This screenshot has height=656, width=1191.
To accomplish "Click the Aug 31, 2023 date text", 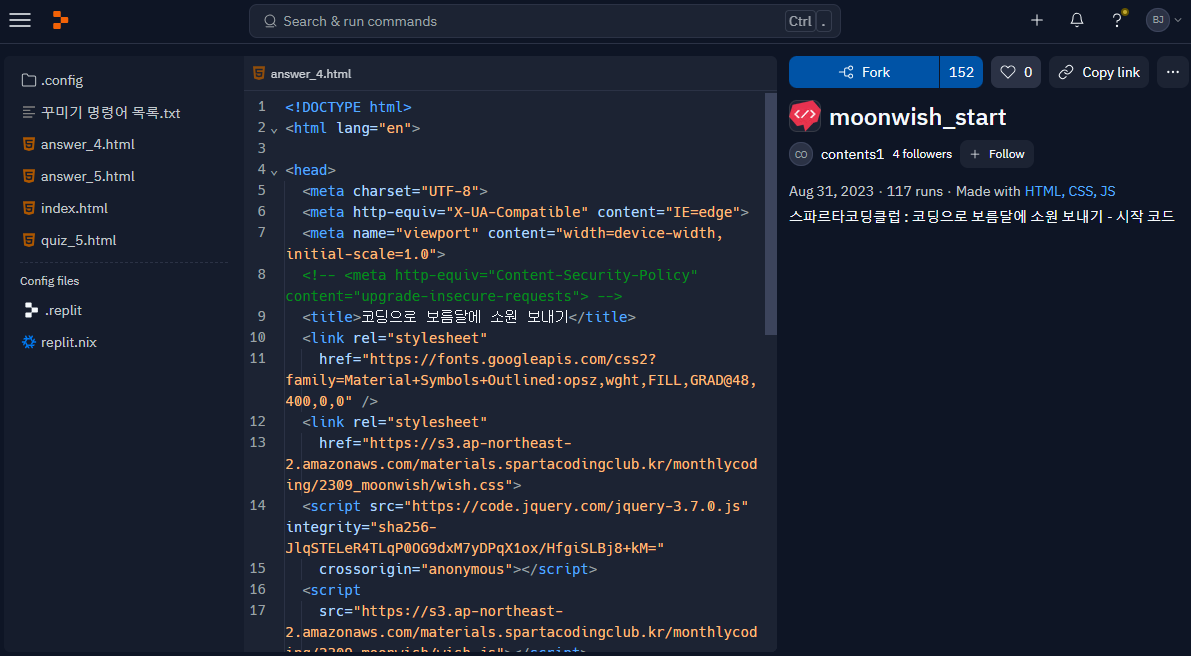I will [x=832, y=191].
